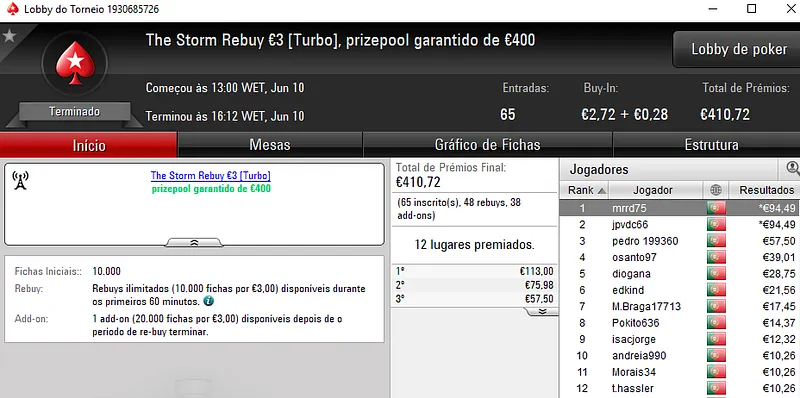The image size is (800, 398).
Task: Sort by the Resultados column header
Action: (764, 190)
